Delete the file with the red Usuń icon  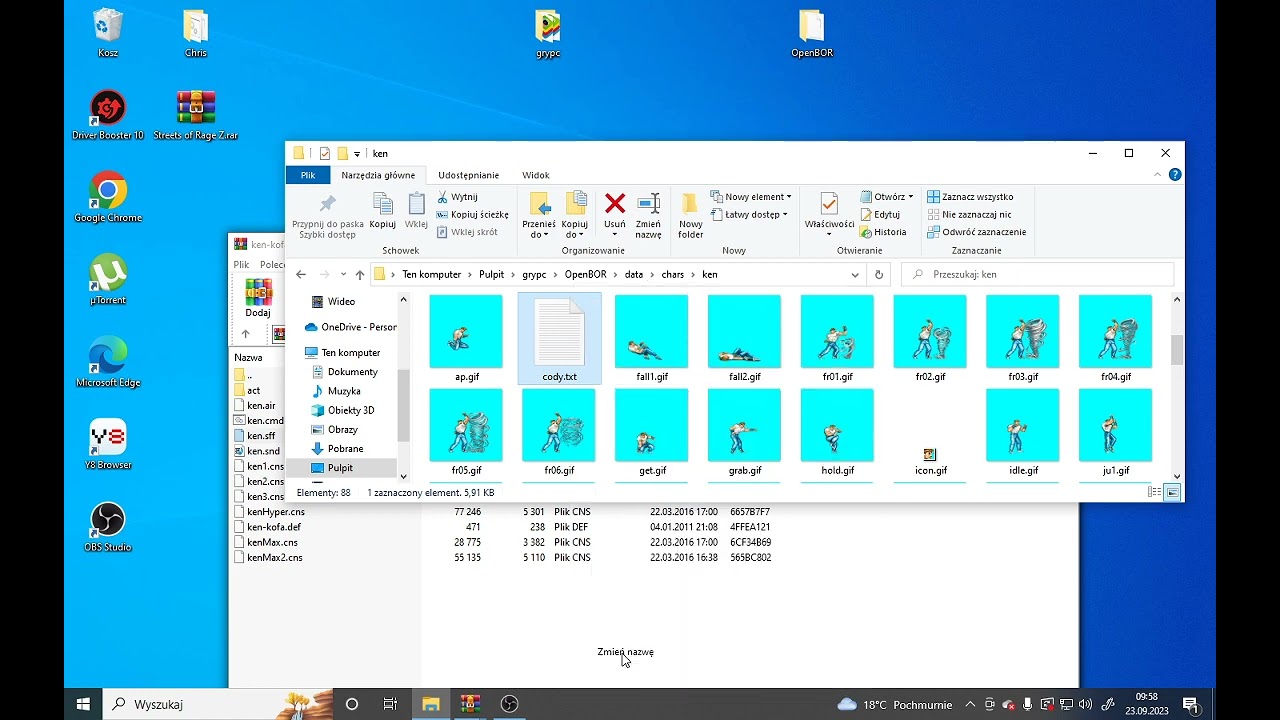point(615,205)
